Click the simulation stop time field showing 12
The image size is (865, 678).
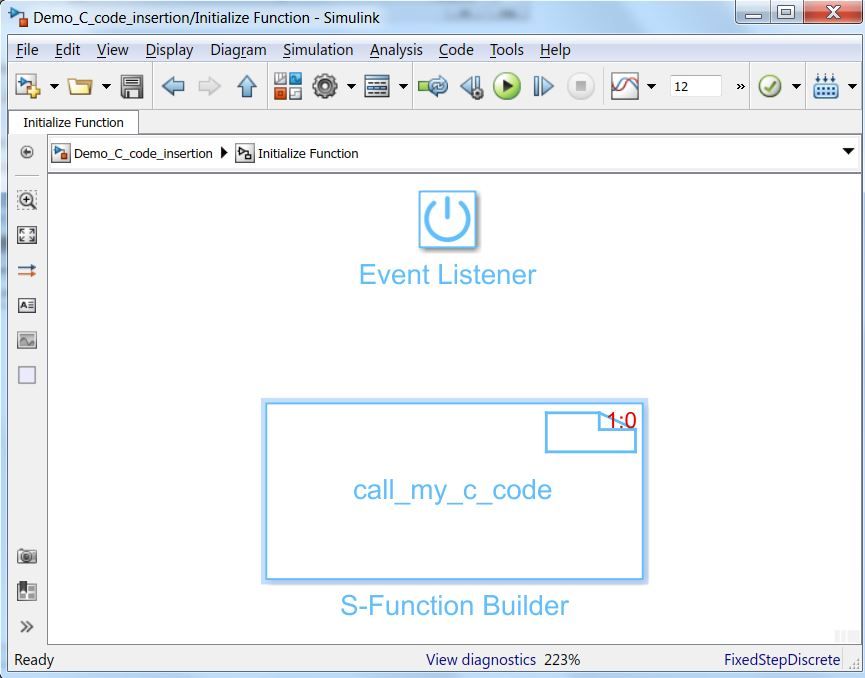(x=696, y=86)
